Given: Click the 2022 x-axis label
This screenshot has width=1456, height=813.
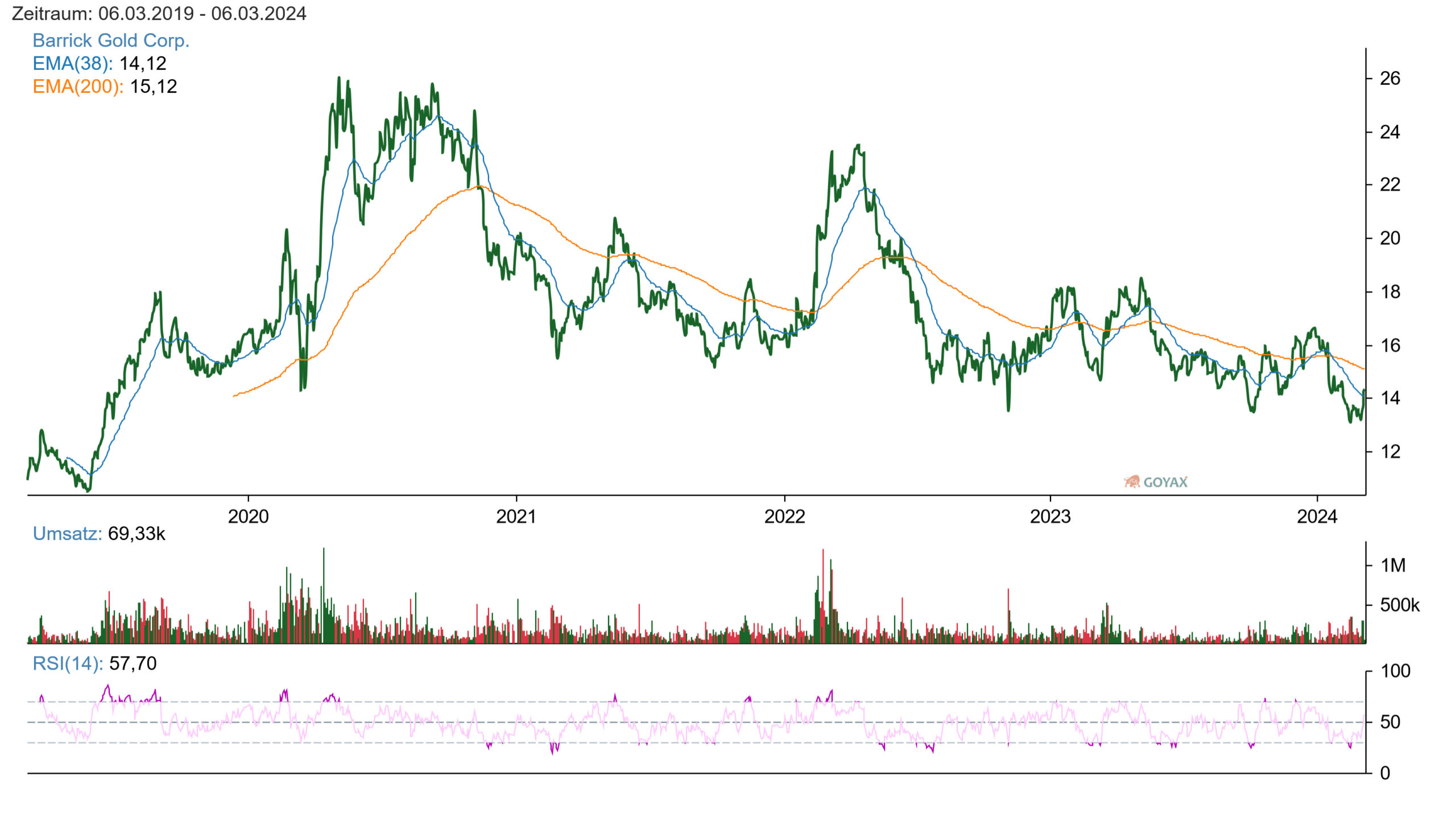Looking at the screenshot, I should [x=784, y=517].
